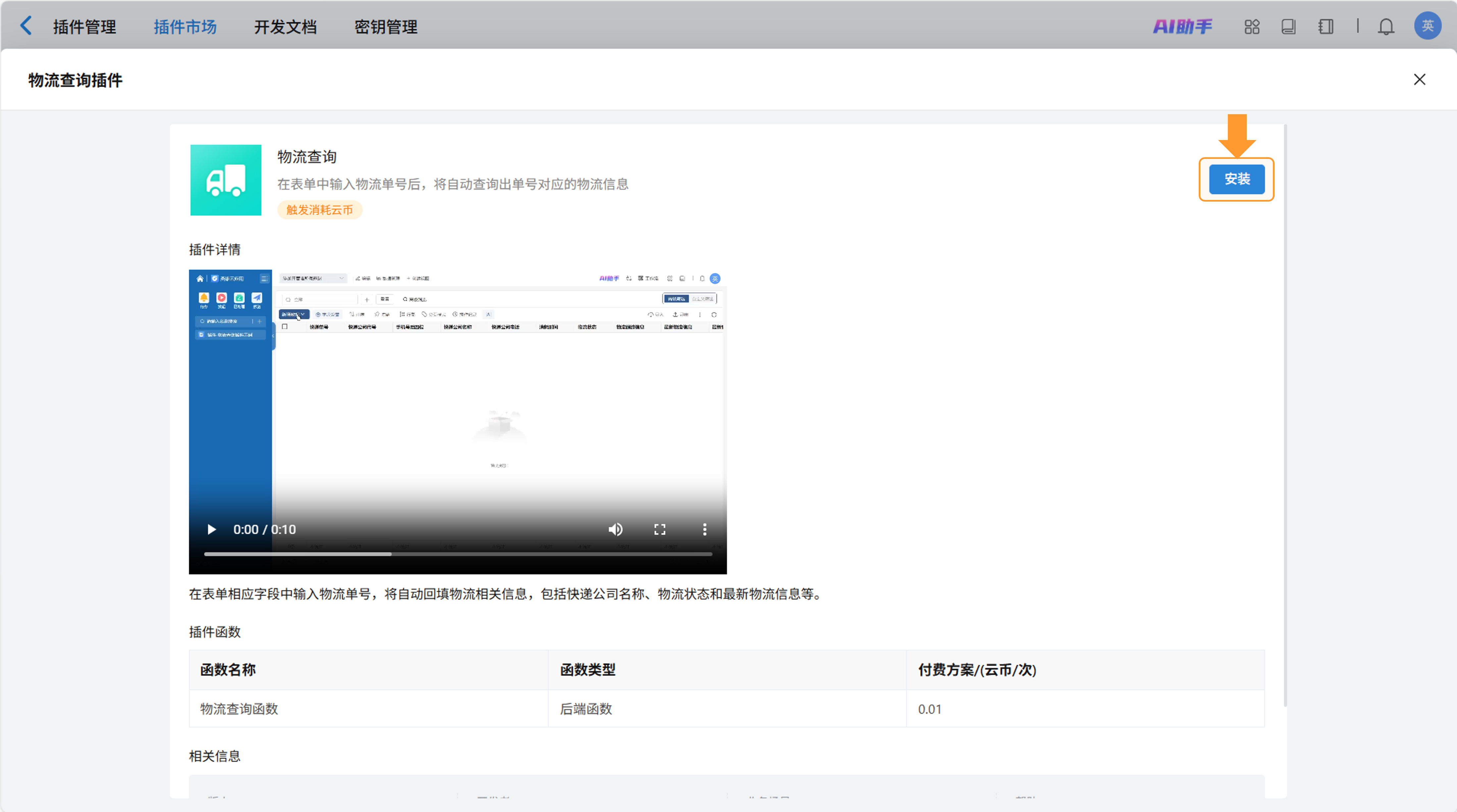Click the green logistics truck plugin icon

(226, 180)
